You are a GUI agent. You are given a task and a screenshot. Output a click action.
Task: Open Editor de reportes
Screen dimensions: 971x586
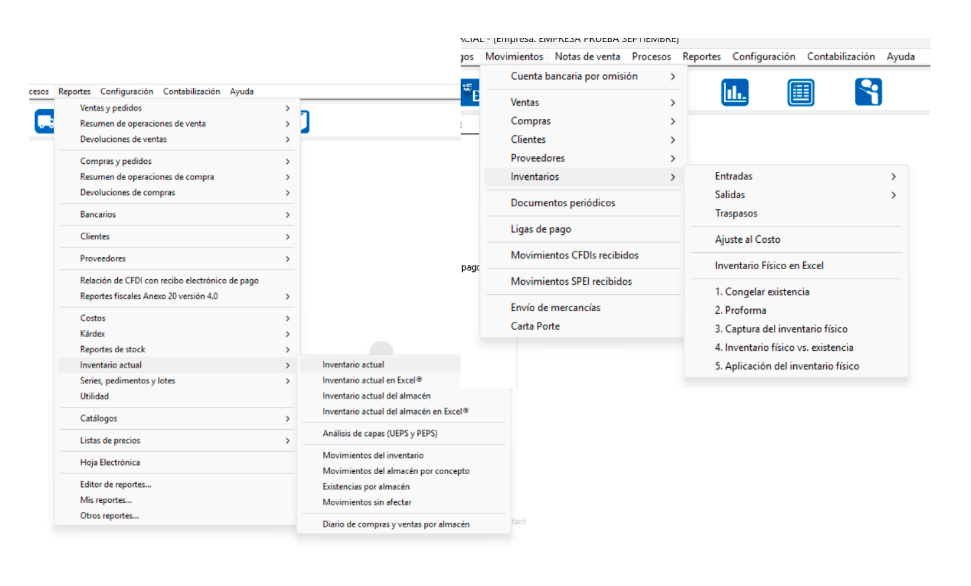[x=116, y=484]
